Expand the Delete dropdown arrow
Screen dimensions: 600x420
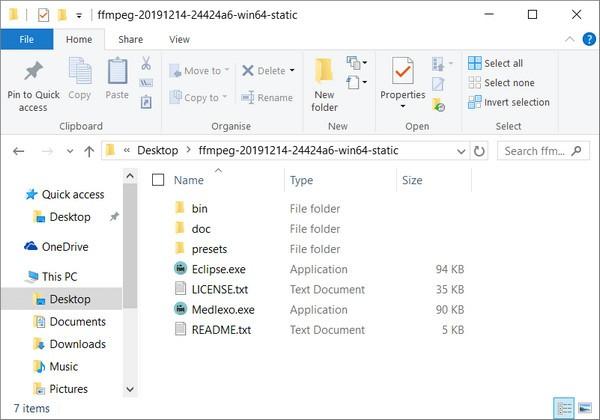click(292, 70)
